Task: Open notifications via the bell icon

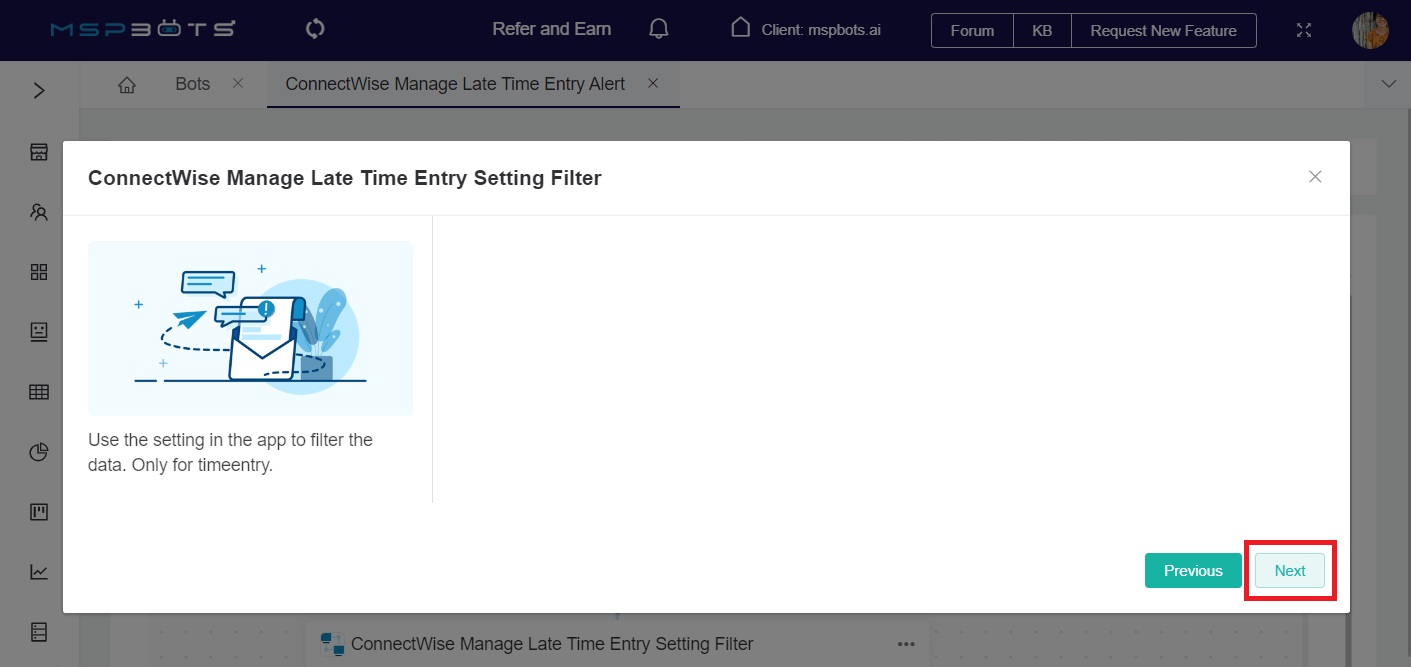Action: point(658,30)
